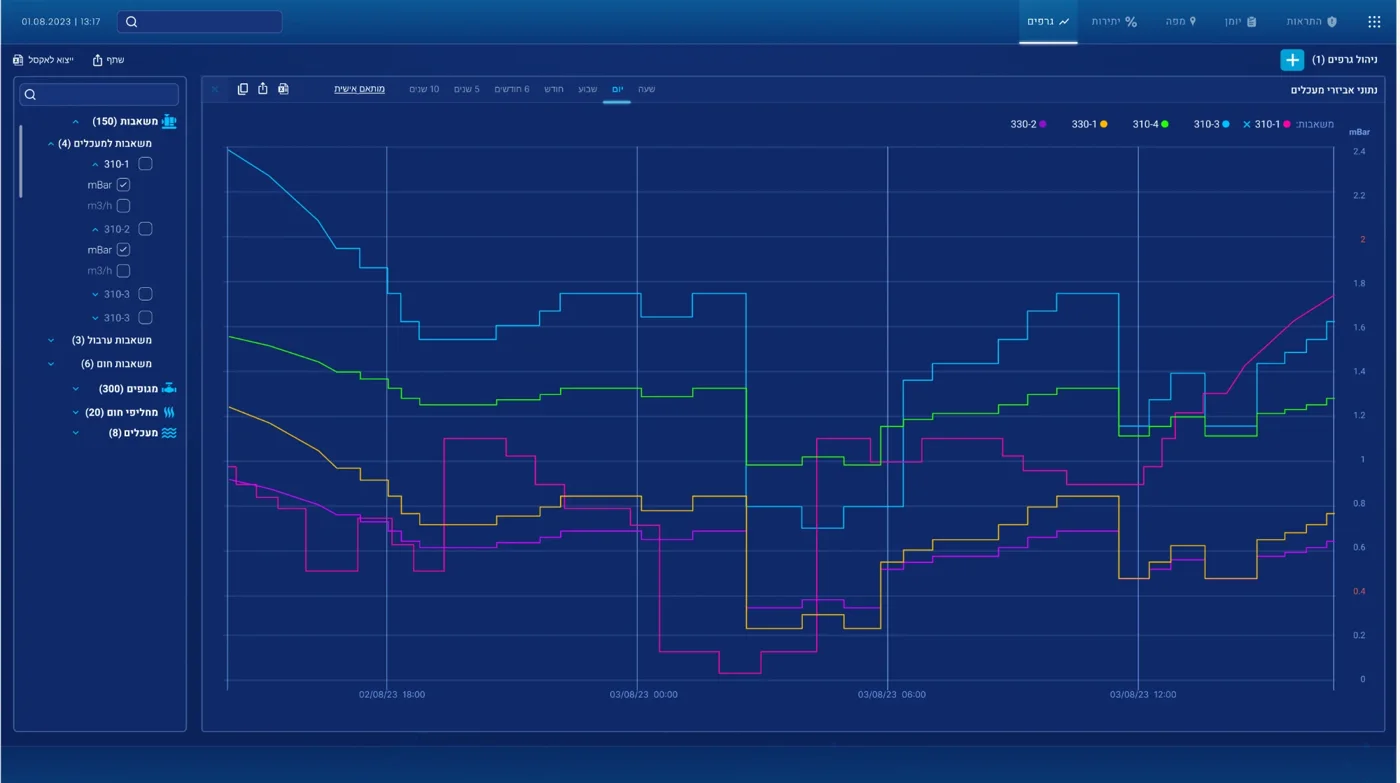This screenshot has height=783, width=1400.
Task: Select the שבוע week range
Action: click(587, 89)
